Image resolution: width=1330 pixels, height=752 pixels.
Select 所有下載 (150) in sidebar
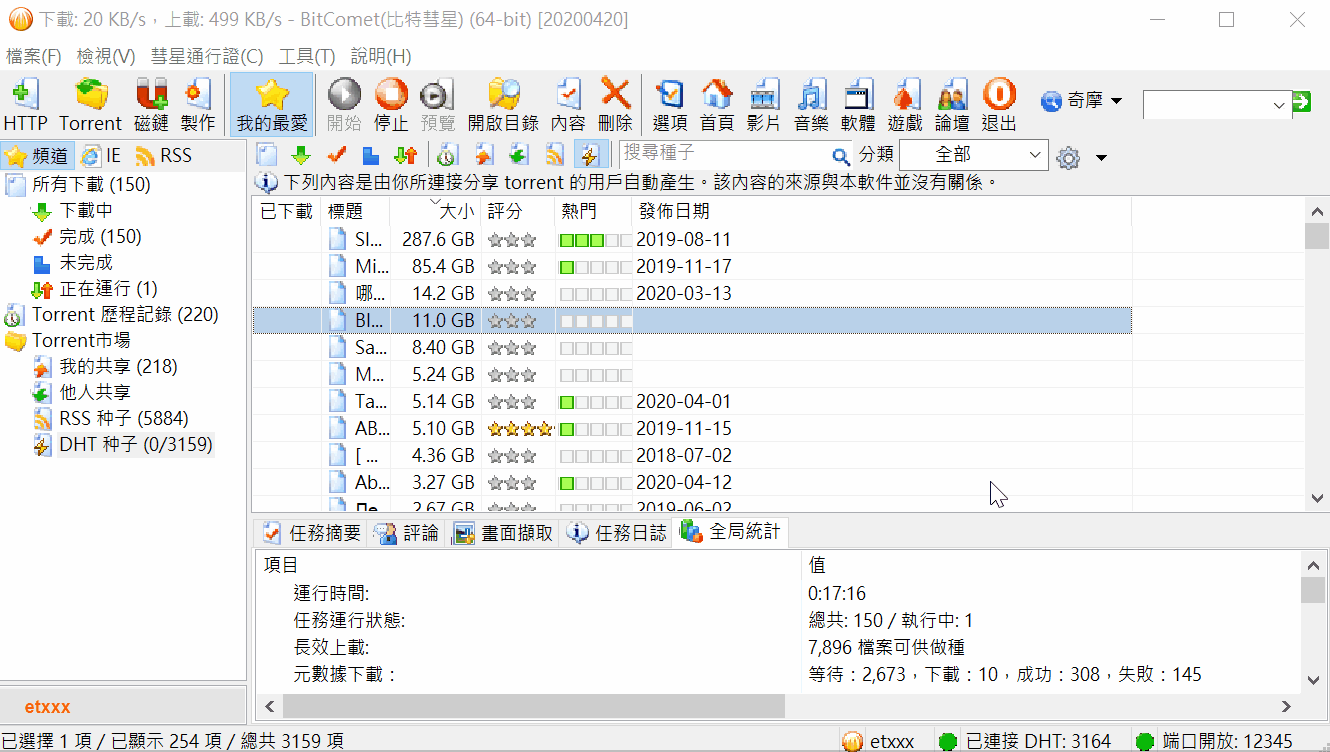click(x=91, y=185)
